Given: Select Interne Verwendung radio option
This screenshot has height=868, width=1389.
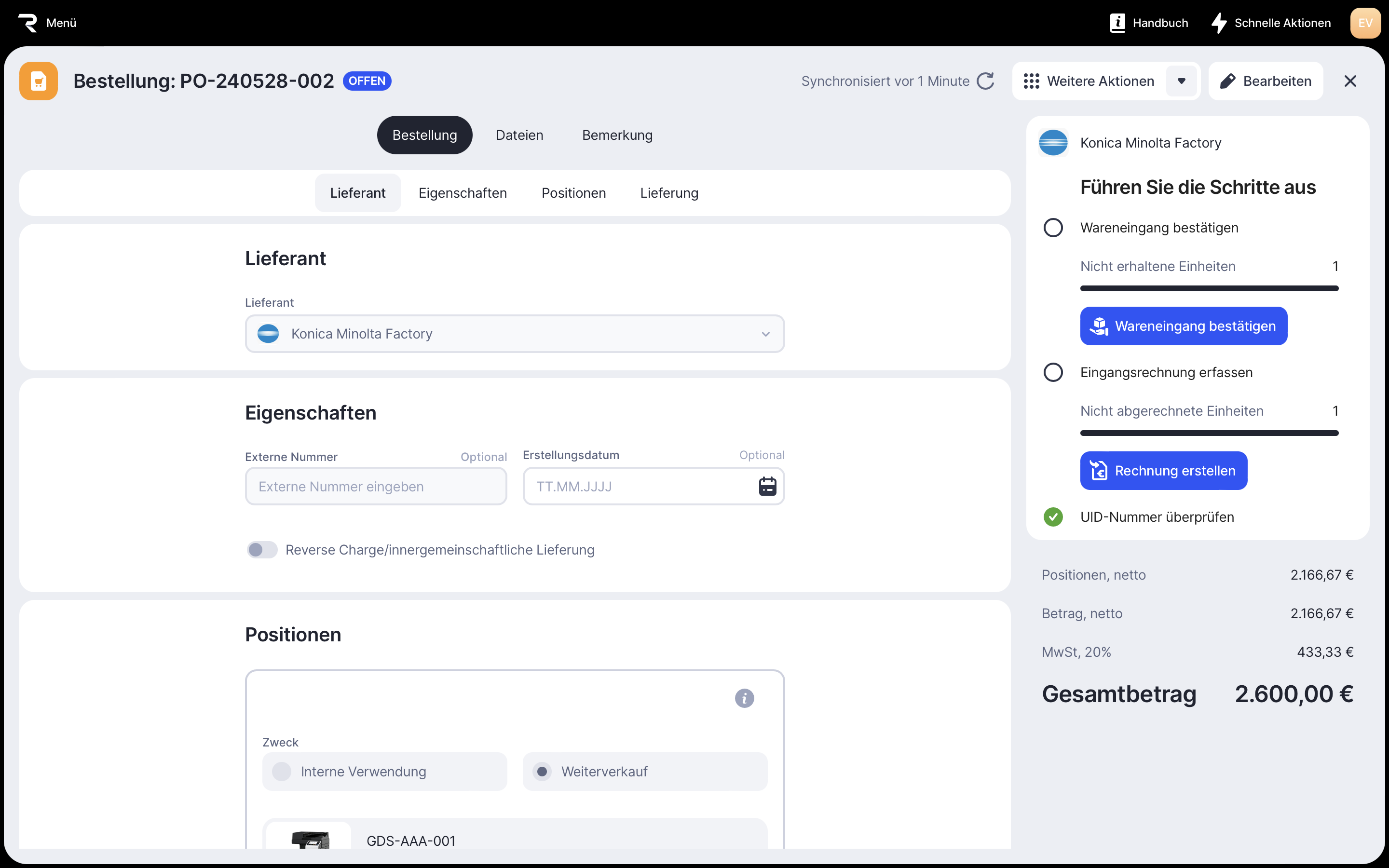Looking at the screenshot, I should pyautogui.click(x=282, y=771).
